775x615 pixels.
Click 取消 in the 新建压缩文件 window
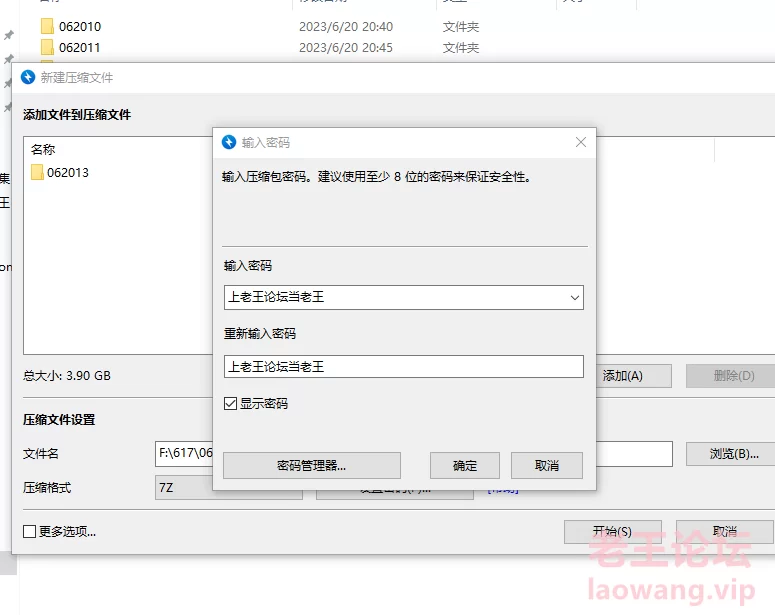point(725,531)
